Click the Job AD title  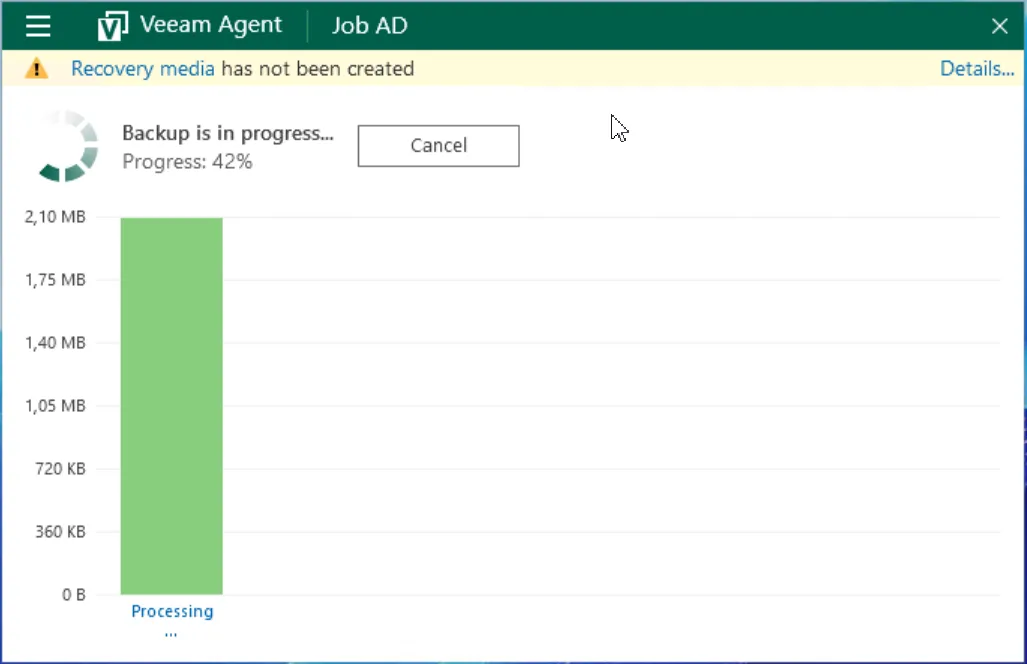pyautogui.click(x=369, y=26)
